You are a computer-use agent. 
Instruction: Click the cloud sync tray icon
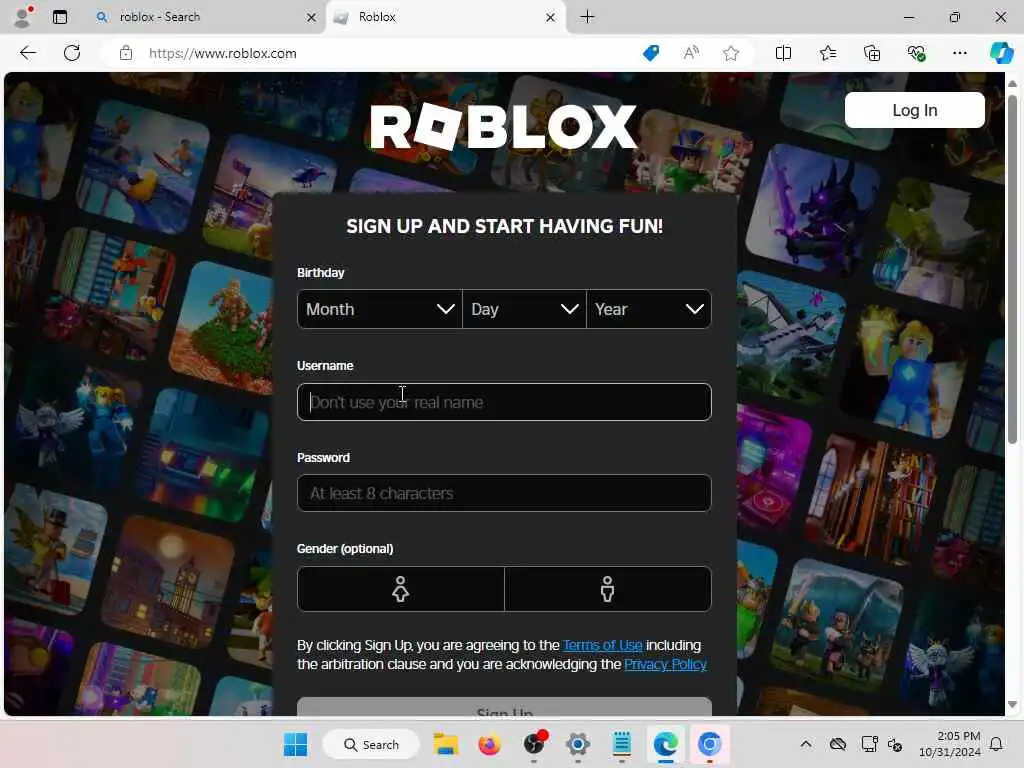(838, 744)
